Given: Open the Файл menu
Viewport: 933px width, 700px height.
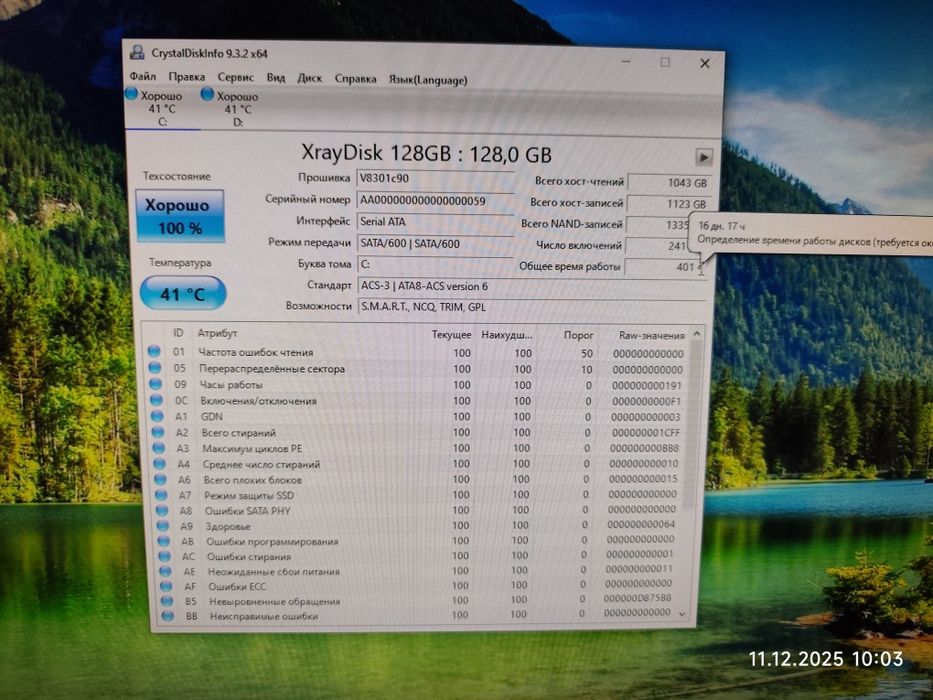Looking at the screenshot, I should 143,77.
